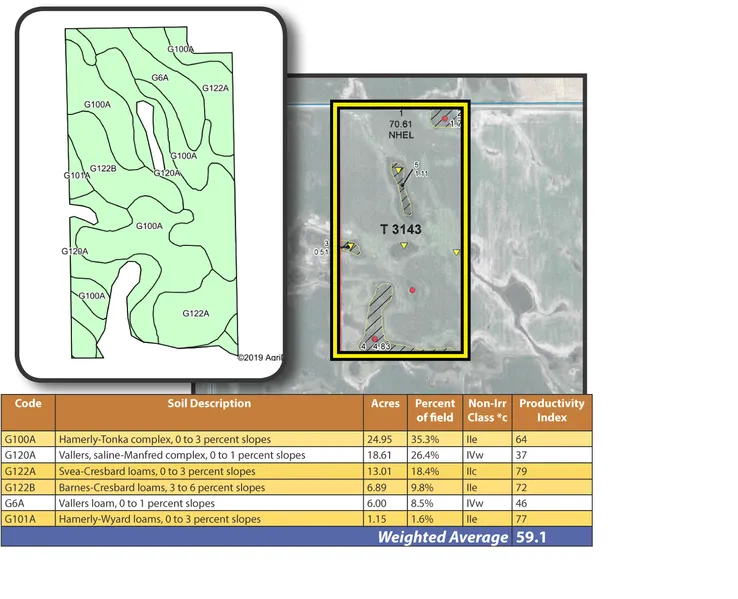
Task: Click the Productivity Index column header
Action: click(x=552, y=411)
